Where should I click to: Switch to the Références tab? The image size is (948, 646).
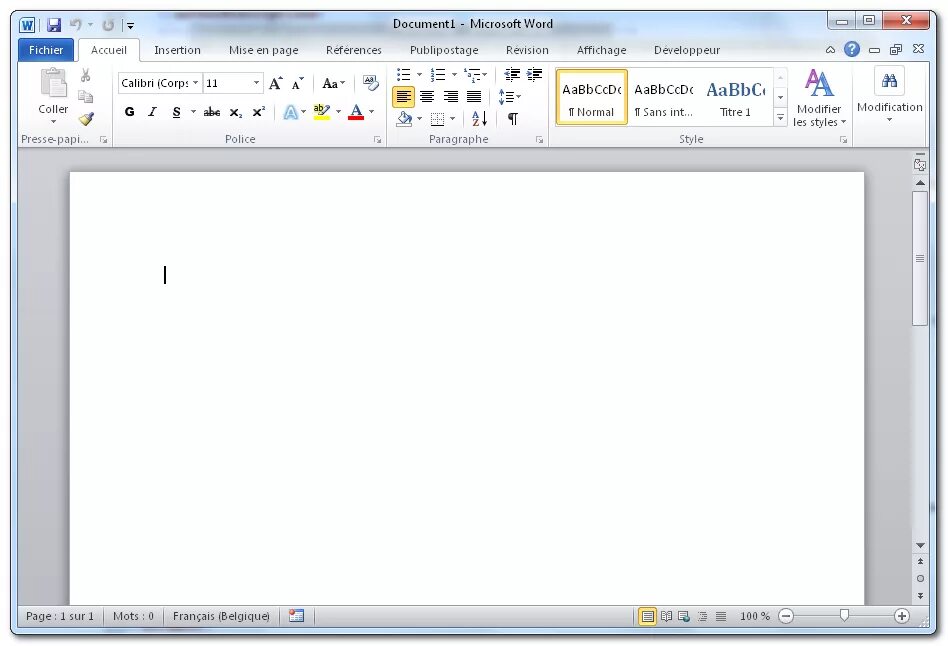(x=354, y=50)
